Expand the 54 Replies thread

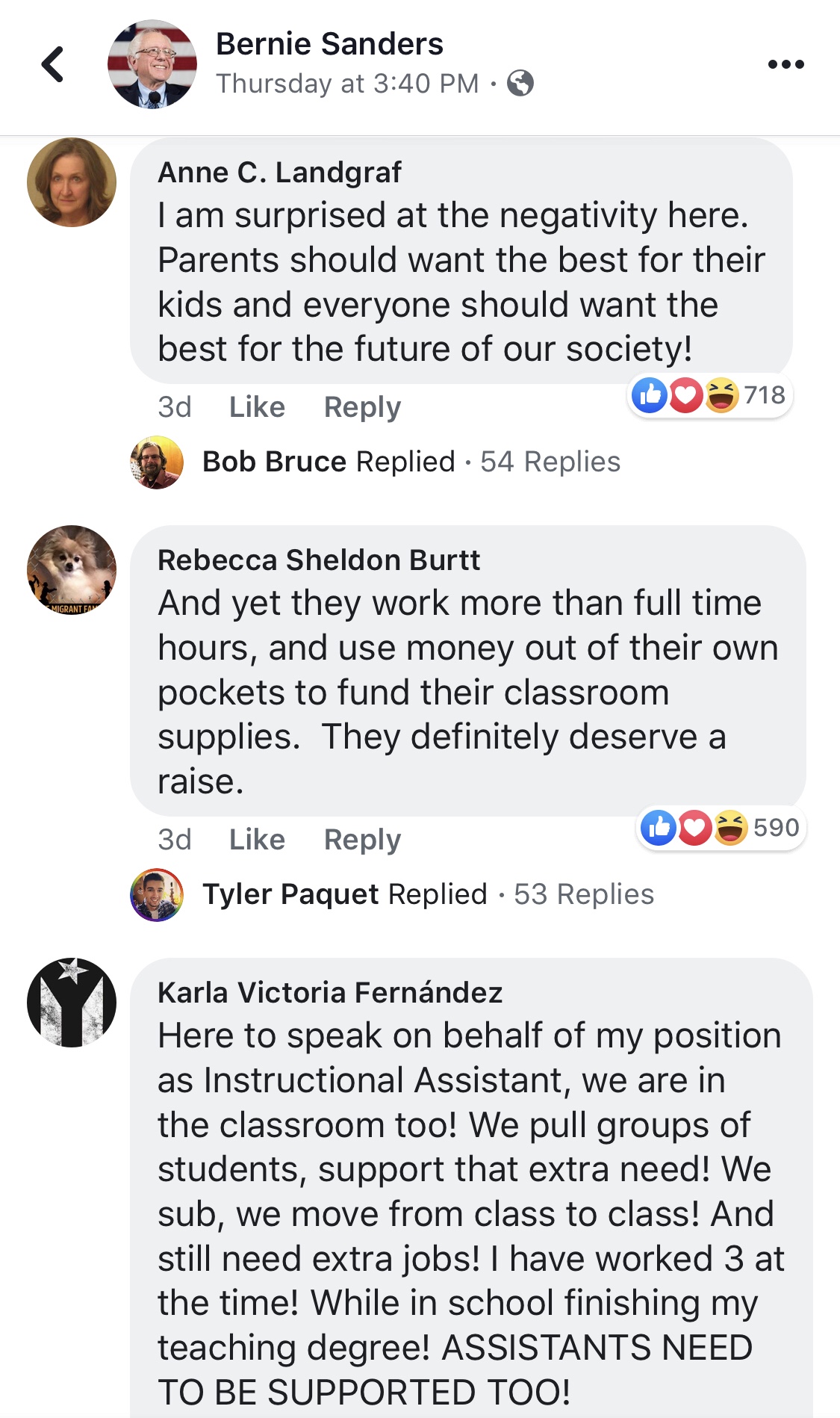pos(550,462)
